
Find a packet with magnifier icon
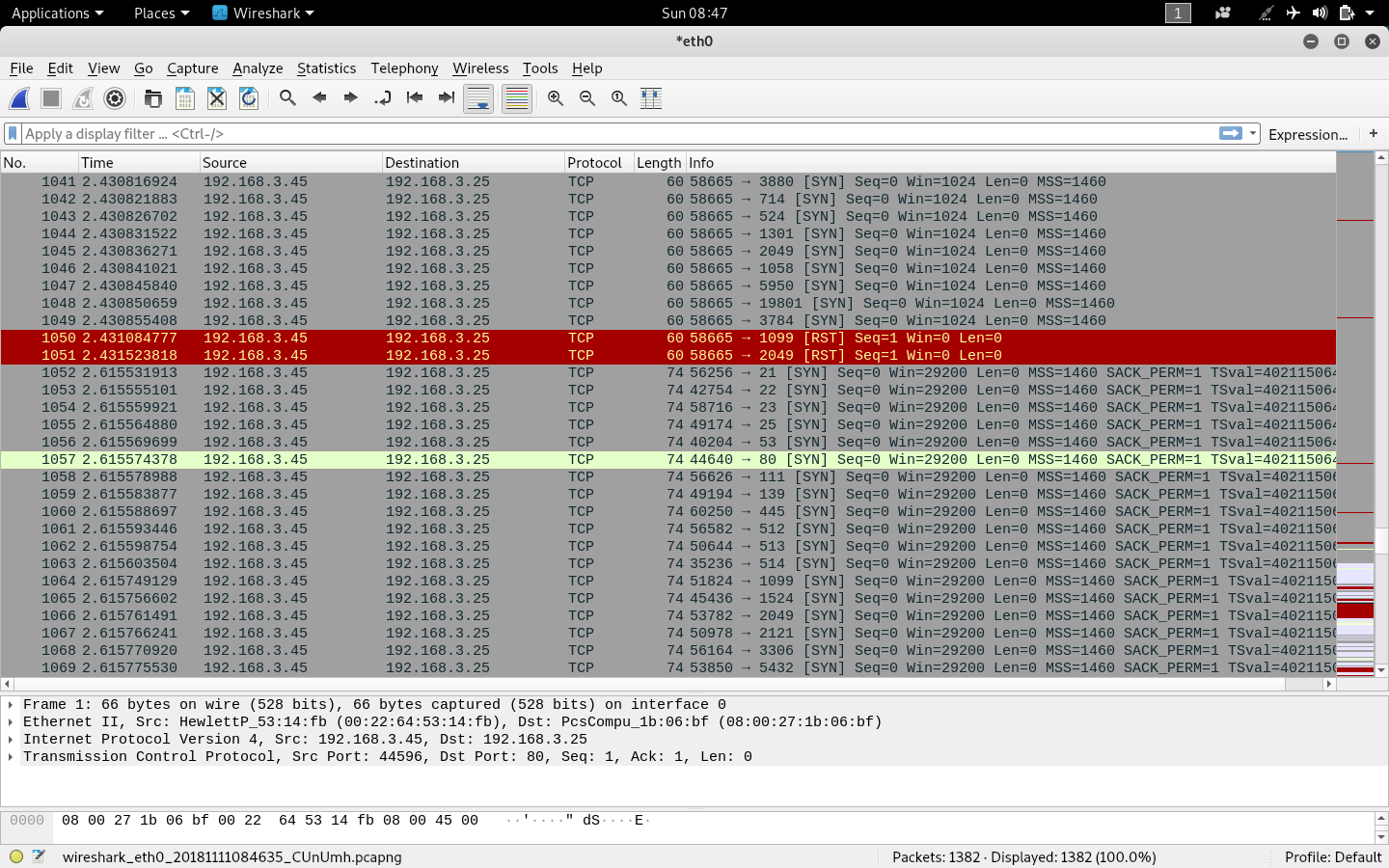(x=287, y=98)
